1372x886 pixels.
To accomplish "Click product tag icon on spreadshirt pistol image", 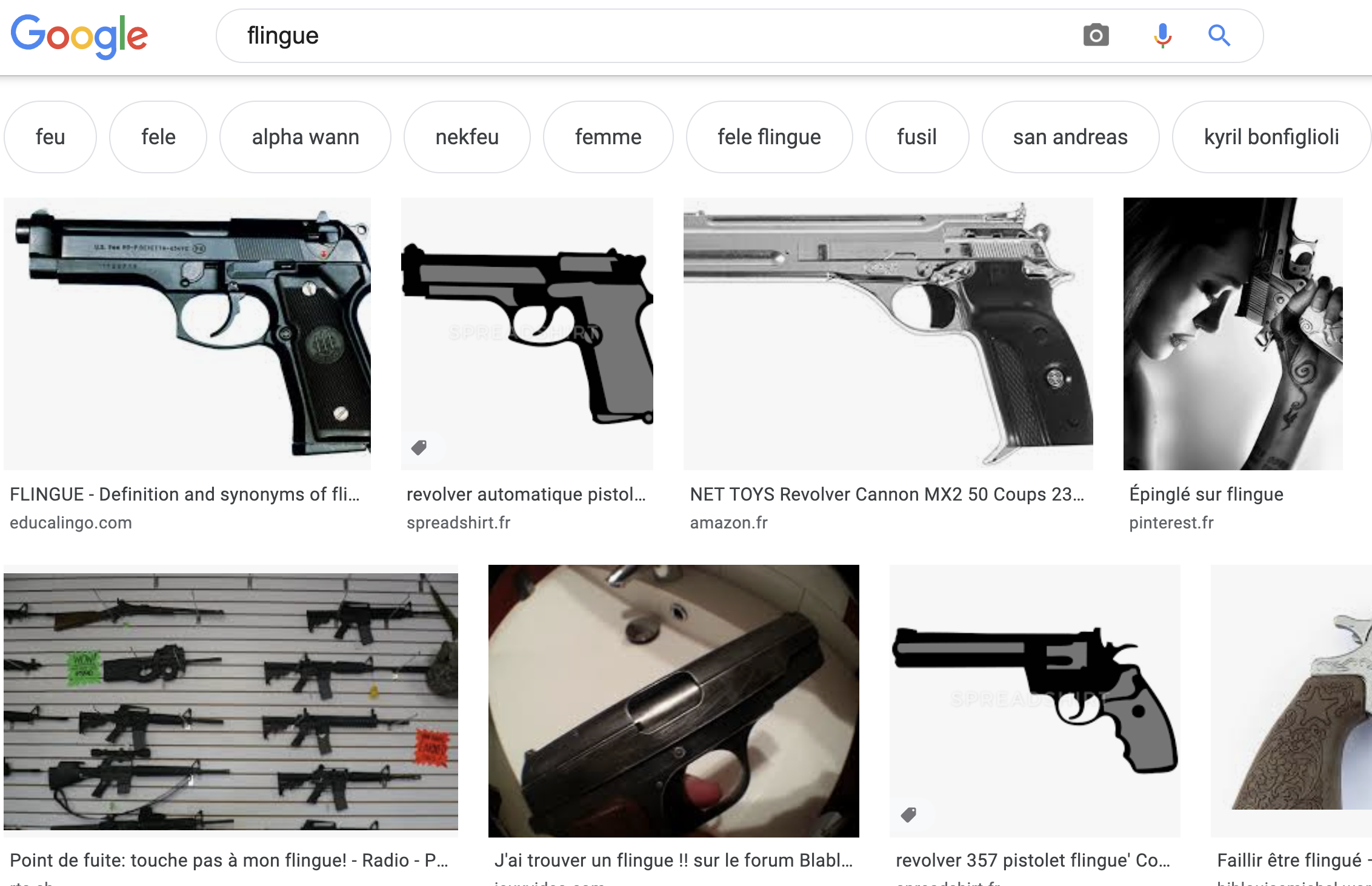I will pyautogui.click(x=419, y=447).
